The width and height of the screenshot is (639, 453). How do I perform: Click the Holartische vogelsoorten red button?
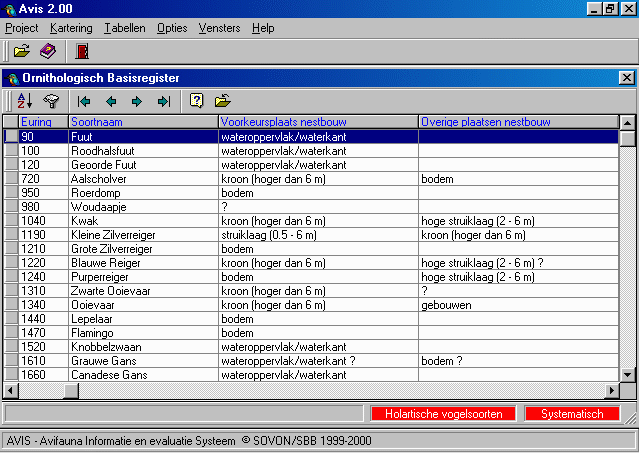click(443, 414)
